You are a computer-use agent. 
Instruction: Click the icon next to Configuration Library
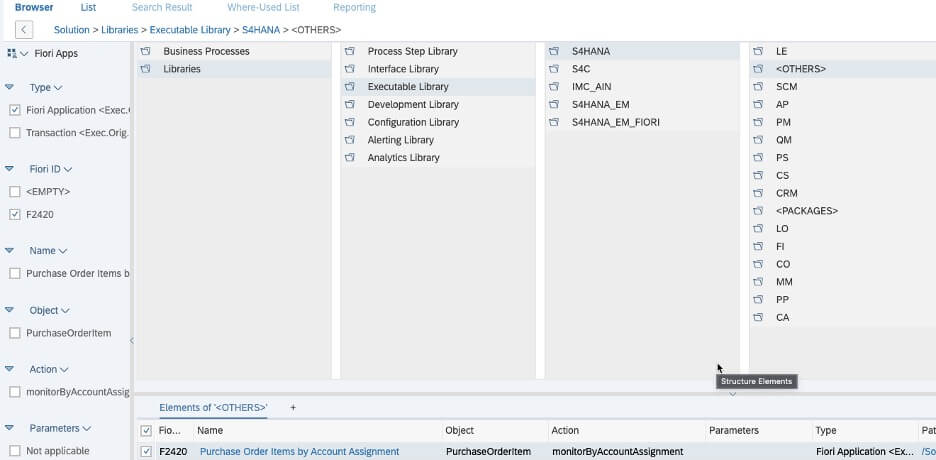pyautogui.click(x=350, y=122)
